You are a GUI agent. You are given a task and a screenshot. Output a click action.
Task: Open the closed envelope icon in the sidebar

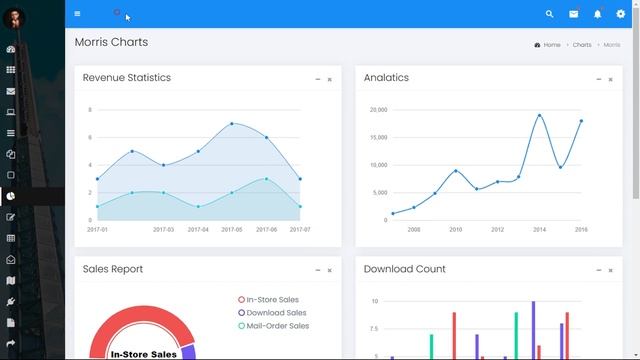click(11, 91)
